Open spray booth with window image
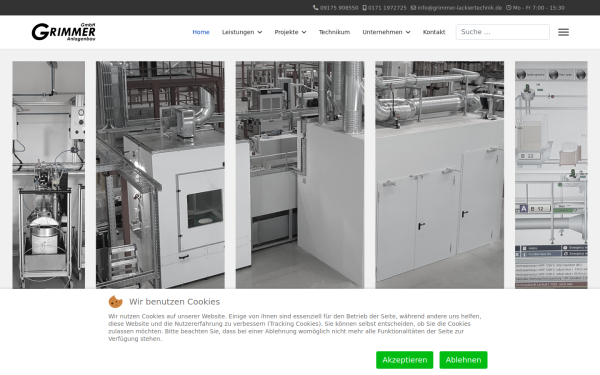 [160, 174]
